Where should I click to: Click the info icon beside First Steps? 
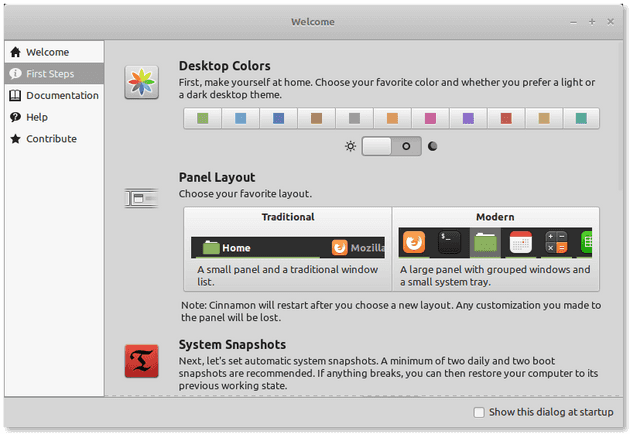tap(15, 74)
